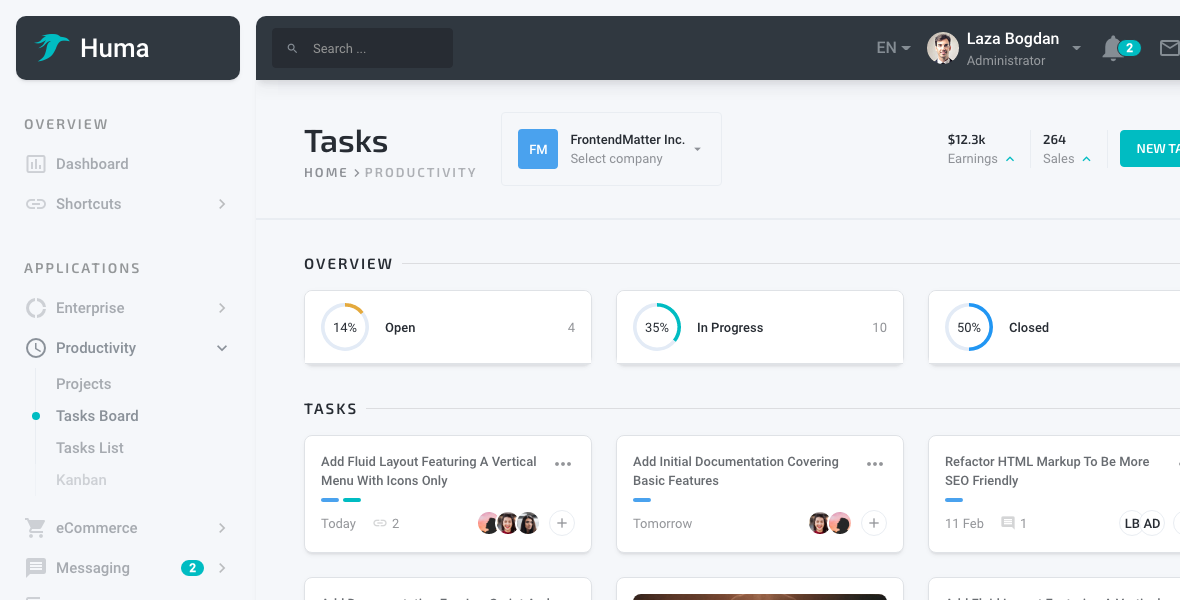Click the New Task button
Image resolution: width=1180 pixels, height=600 pixels.
[1150, 148]
